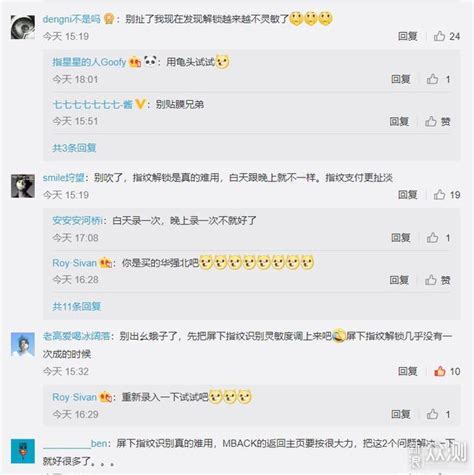Open ben's profile from the username link
This screenshot has height=475, width=474.
pos(75,444)
